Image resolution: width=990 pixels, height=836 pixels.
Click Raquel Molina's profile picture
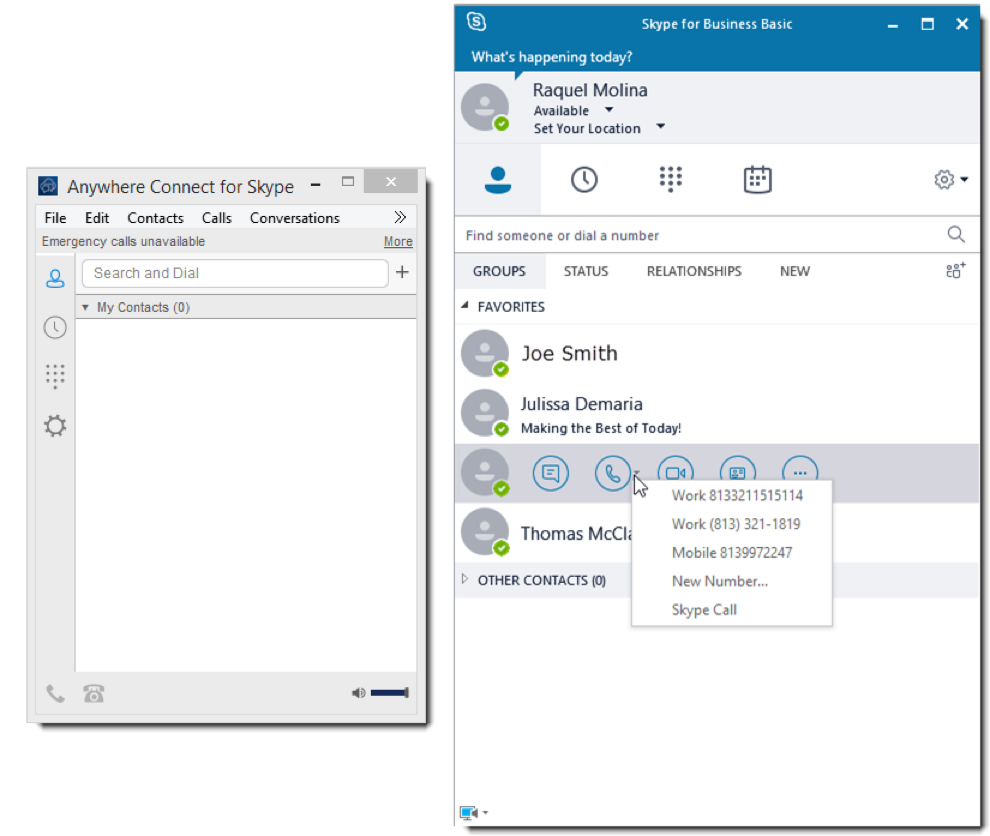[x=485, y=107]
